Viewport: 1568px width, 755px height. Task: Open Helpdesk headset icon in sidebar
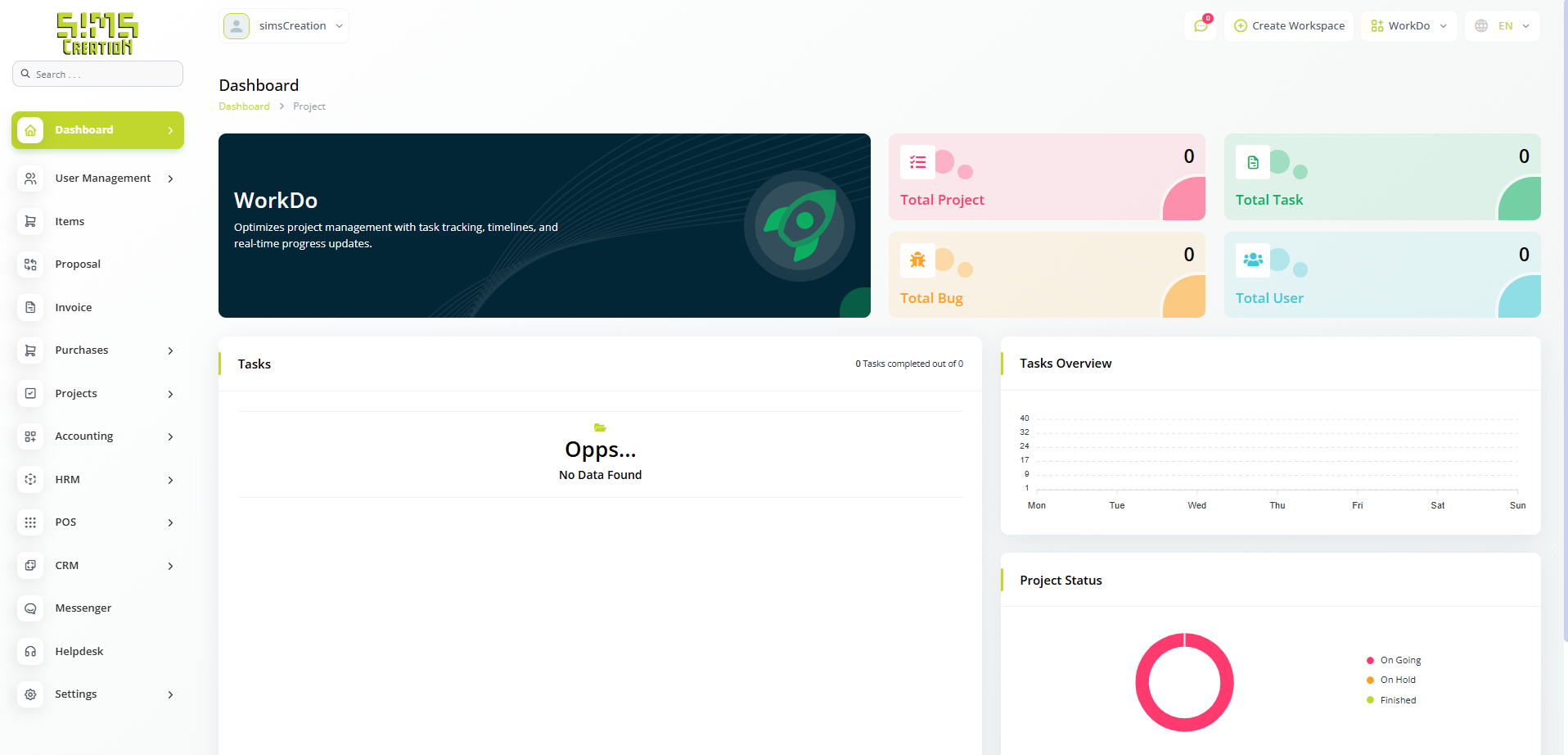[x=30, y=652]
